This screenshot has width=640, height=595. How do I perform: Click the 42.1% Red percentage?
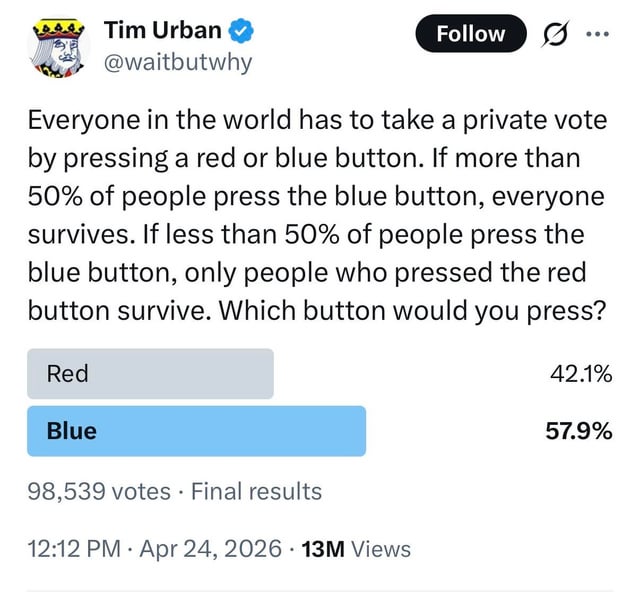point(581,374)
